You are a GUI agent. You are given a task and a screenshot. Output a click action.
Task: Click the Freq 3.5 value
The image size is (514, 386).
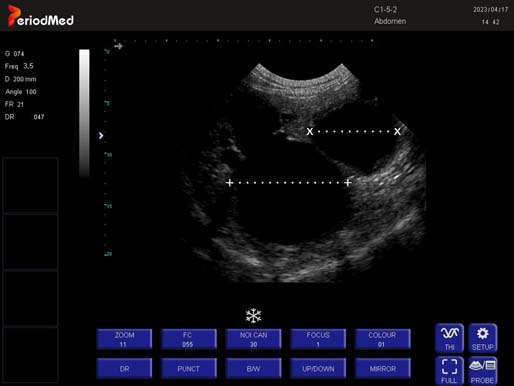[x=19, y=66]
